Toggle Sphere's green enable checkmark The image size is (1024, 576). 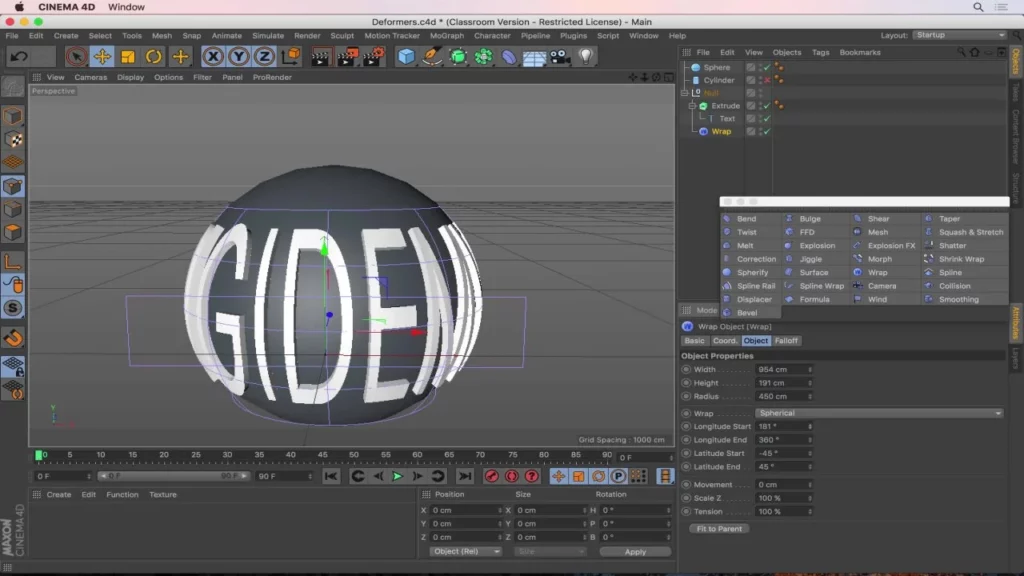[767, 67]
